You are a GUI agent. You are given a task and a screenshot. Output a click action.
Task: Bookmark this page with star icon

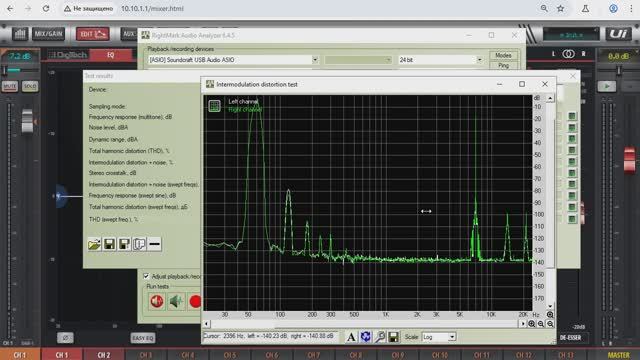[560, 8]
